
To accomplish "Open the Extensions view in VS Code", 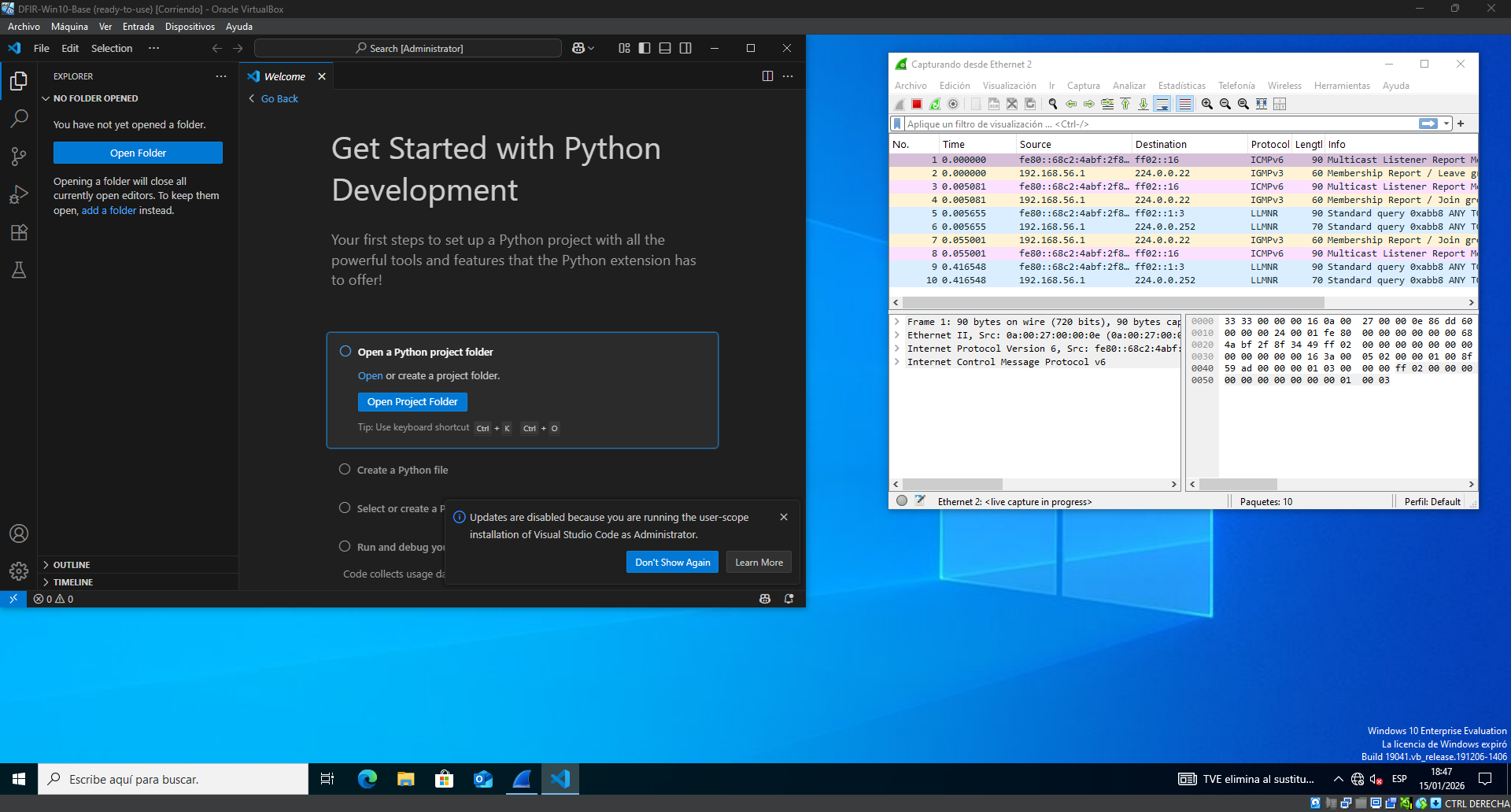I will [19, 232].
